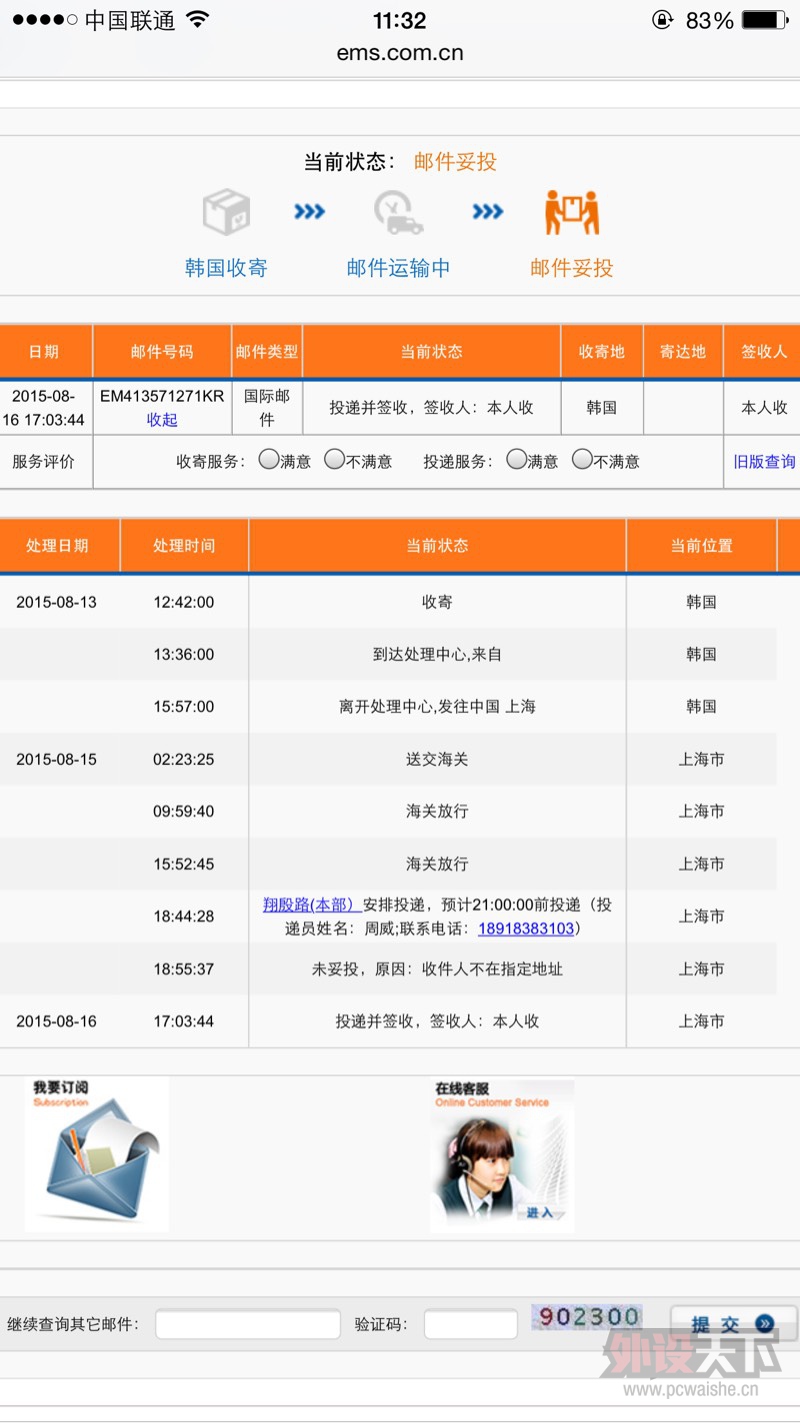Tap the Wi-Fi status bar icon
Image resolution: width=800 pixels, height=1423 pixels.
[x=198, y=20]
